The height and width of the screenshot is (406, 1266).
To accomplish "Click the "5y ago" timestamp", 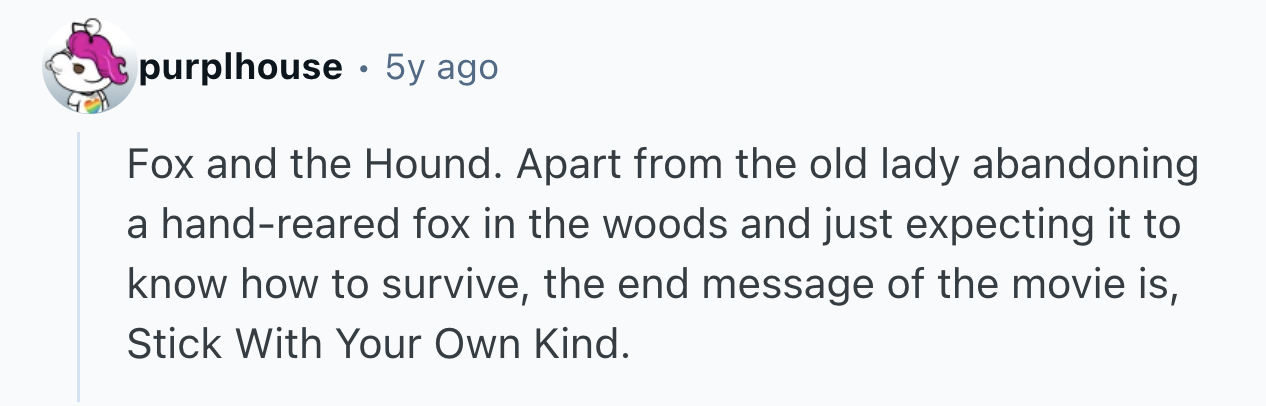I will [441, 68].
